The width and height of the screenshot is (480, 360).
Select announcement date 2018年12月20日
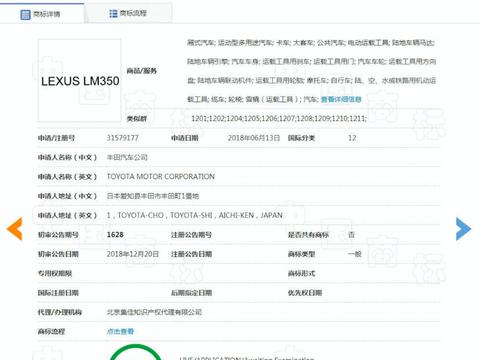133,254
